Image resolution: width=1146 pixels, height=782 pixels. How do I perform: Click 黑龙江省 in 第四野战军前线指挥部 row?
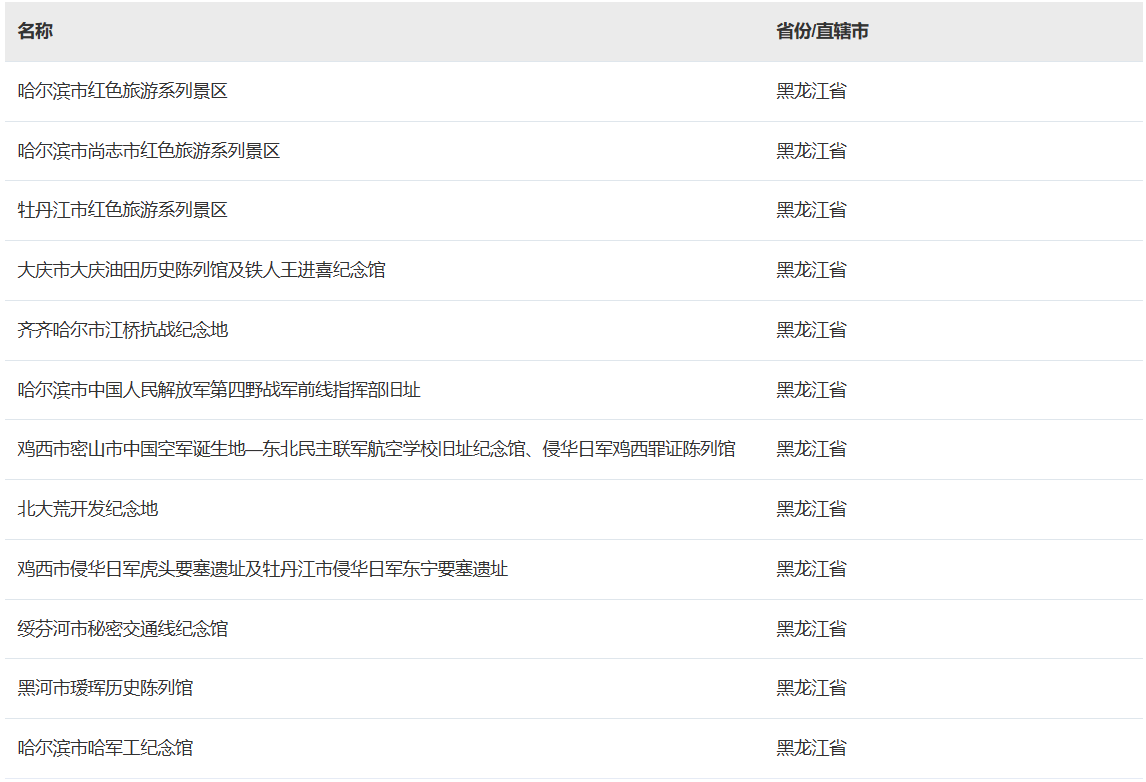click(x=811, y=390)
